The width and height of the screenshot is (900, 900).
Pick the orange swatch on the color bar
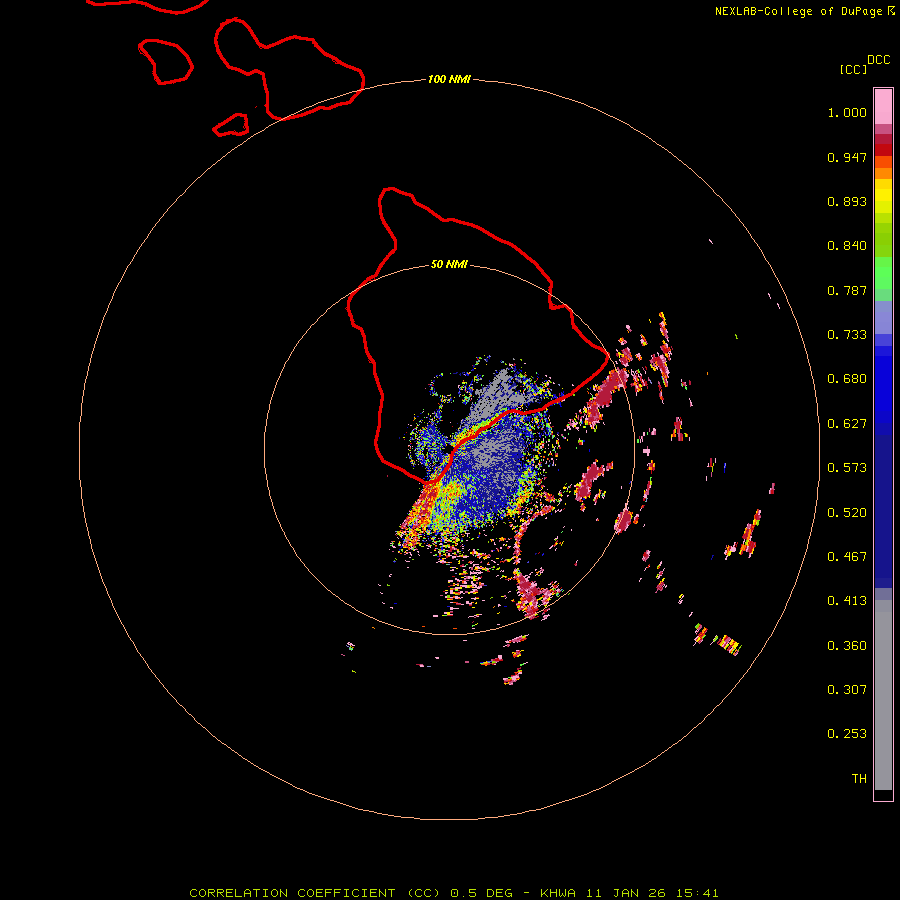(x=883, y=173)
